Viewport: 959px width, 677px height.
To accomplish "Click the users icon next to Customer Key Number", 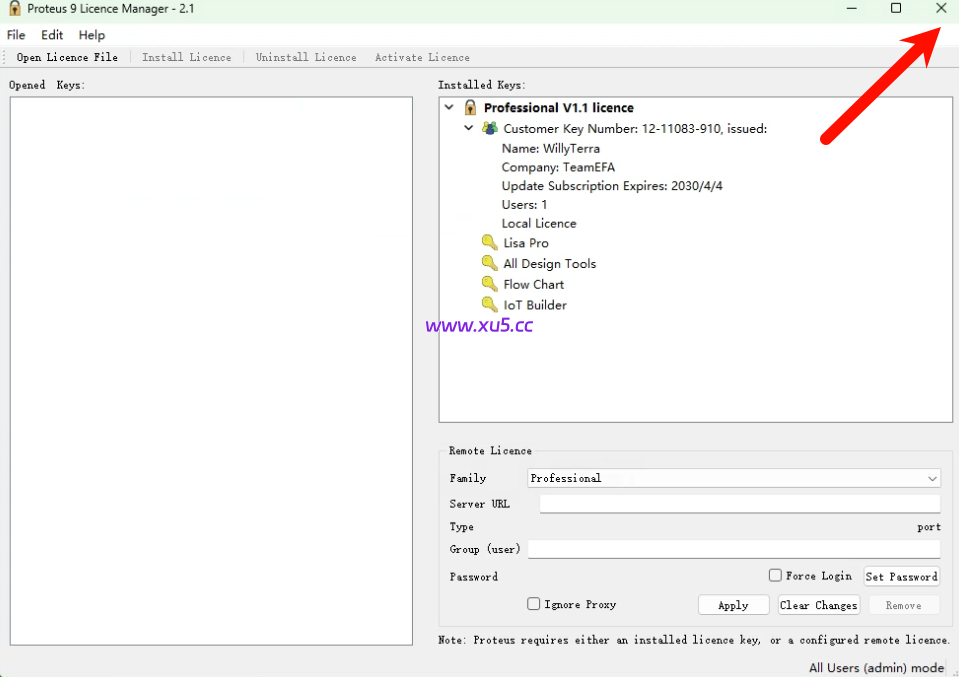I will click(490, 128).
